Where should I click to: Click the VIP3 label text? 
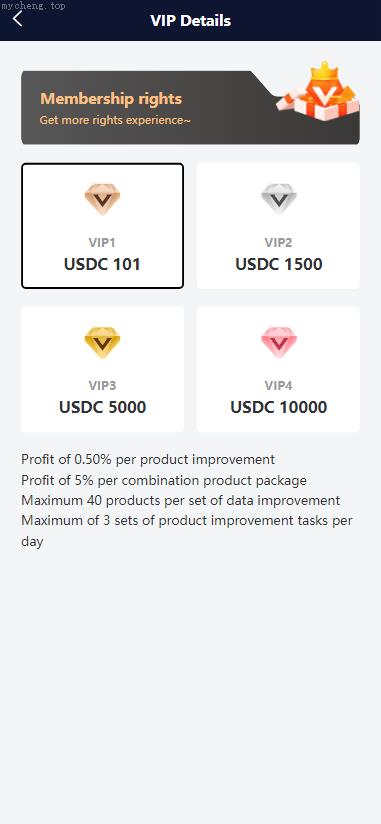click(x=102, y=386)
